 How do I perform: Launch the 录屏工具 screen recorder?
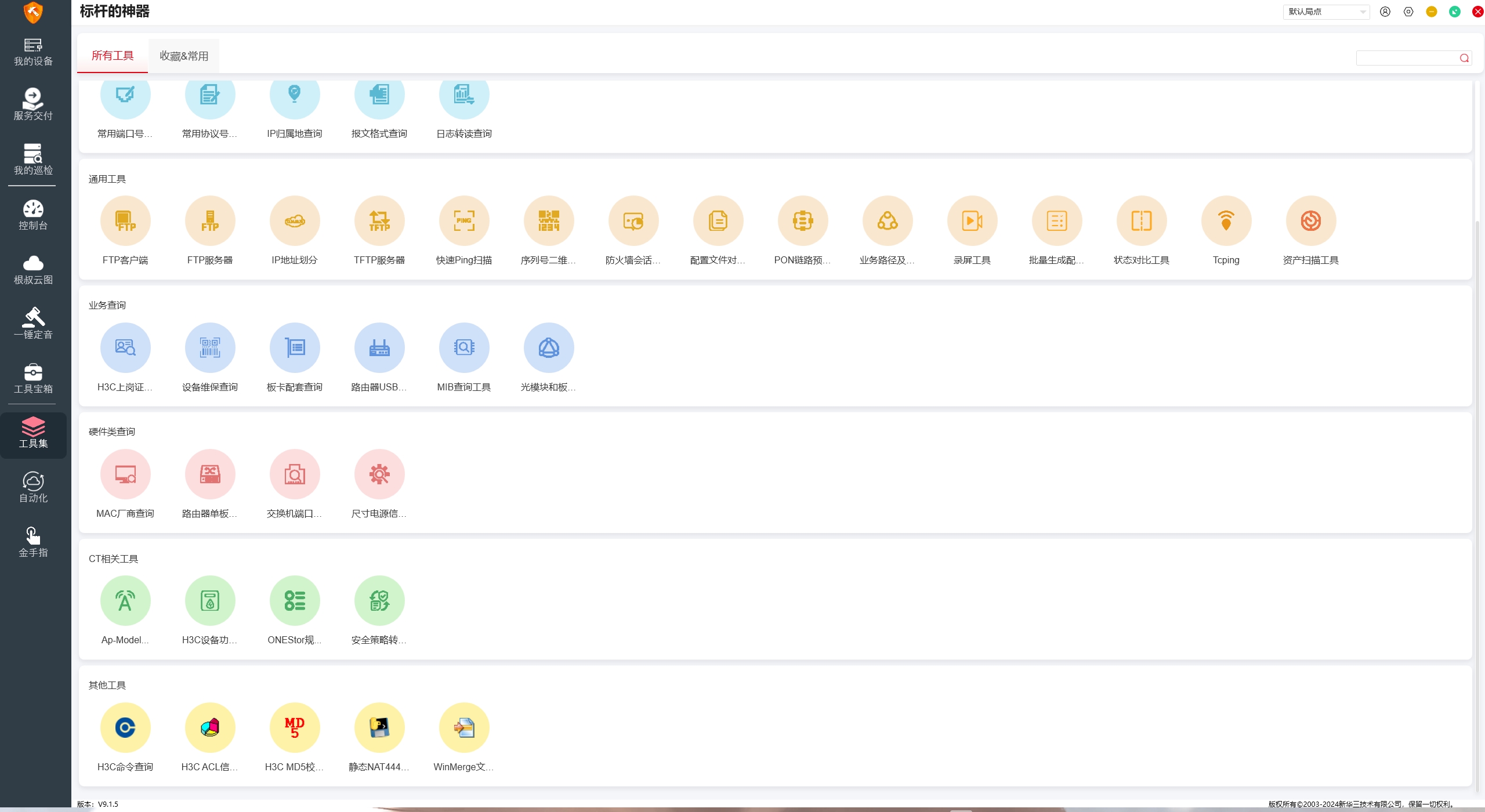972,221
